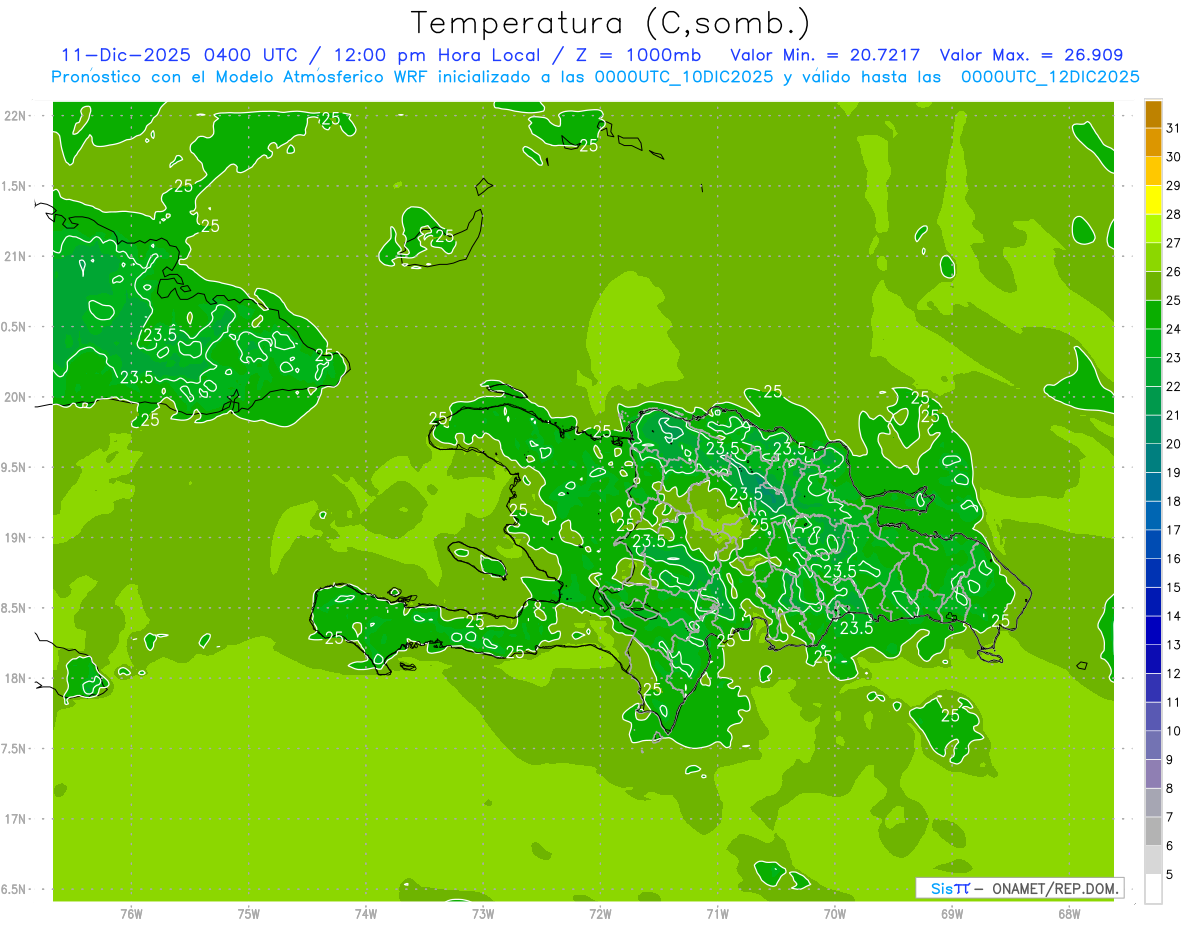Click the number 21 on the color legend
The width and height of the screenshot is (1200, 927).
tap(1174, 415)
